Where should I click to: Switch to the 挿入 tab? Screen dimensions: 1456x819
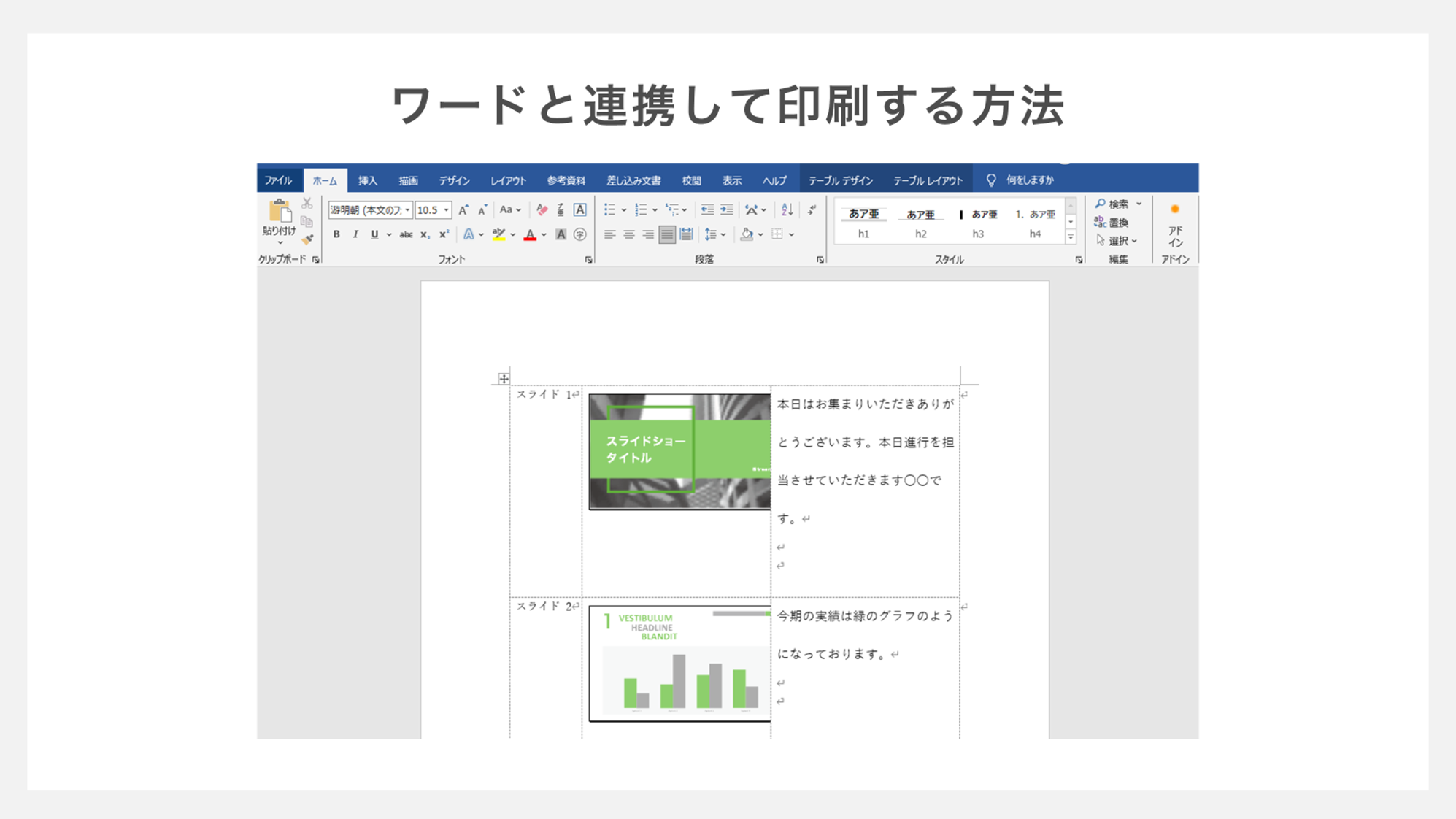(x=368, y=180)
